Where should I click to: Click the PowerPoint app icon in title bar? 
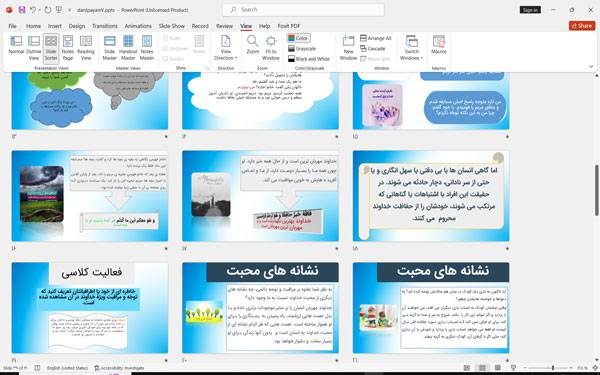(9, 10)
